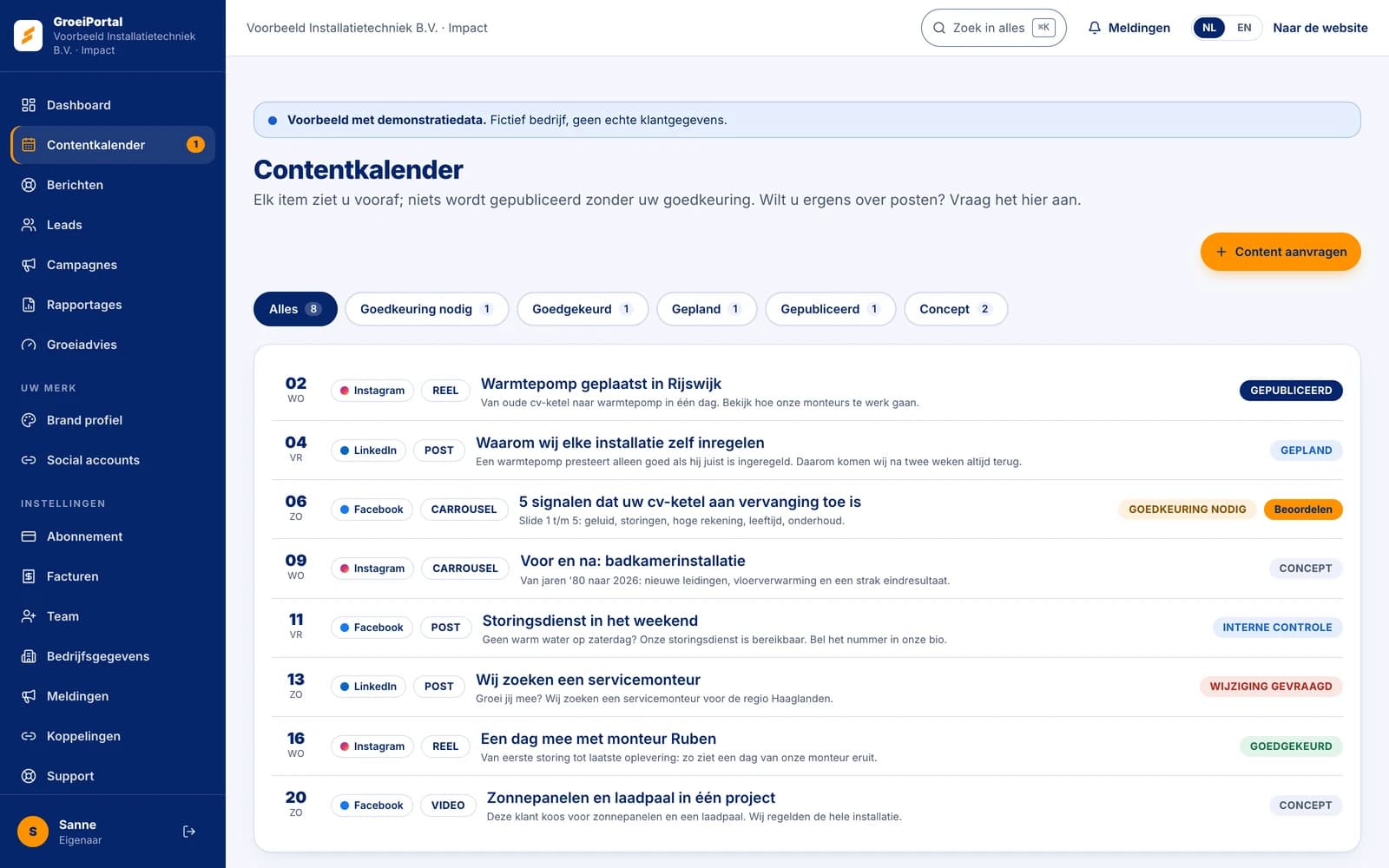The width and height of the screenshot is (1389, 868).
Task: Open 'Waarom wij elke installatie zelf inregelen'
Action: (x=620, y=443)
